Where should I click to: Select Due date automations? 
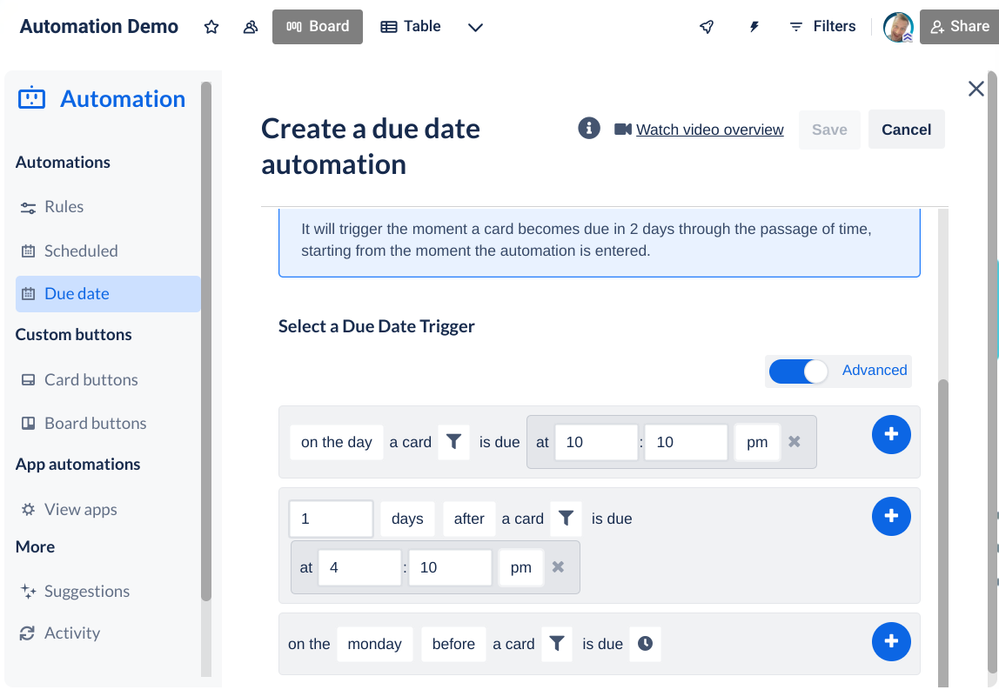pos(108,294)
